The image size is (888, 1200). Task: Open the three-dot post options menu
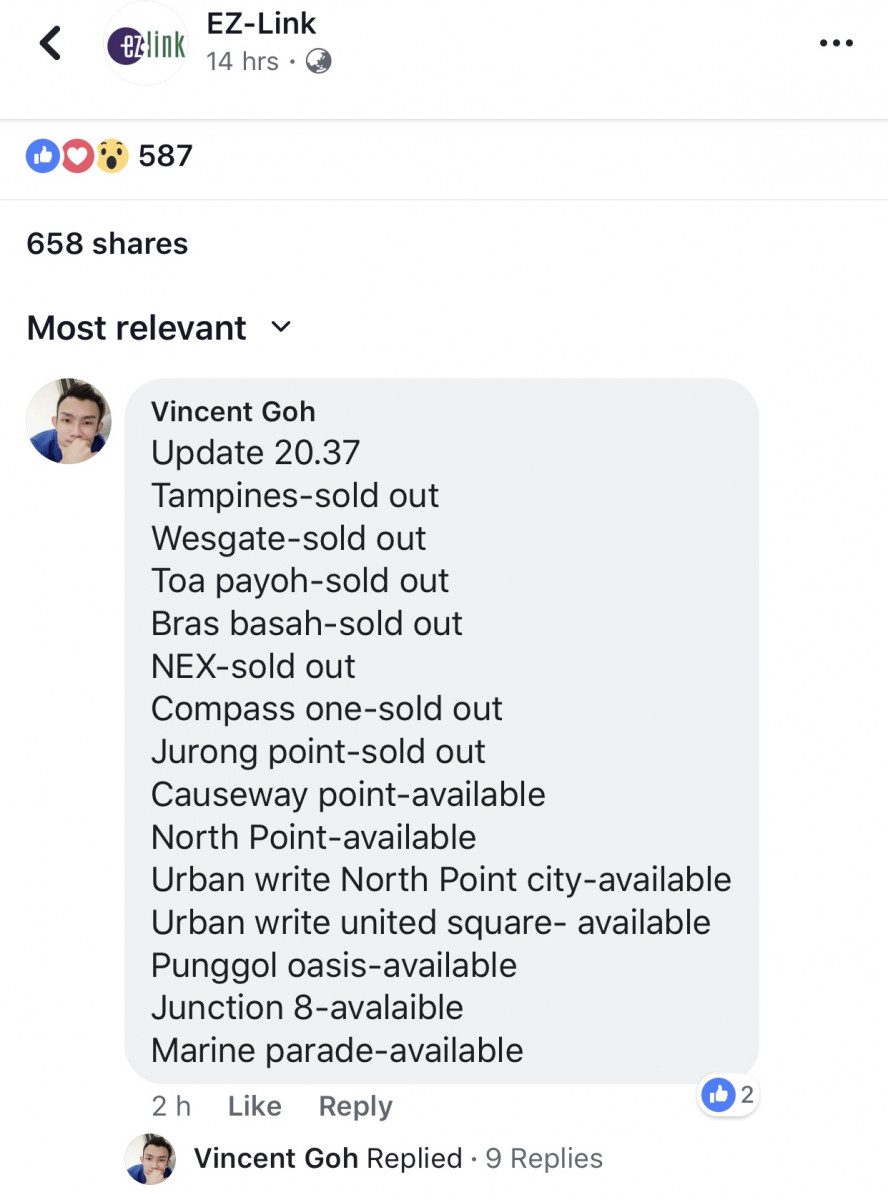point(835,43)
